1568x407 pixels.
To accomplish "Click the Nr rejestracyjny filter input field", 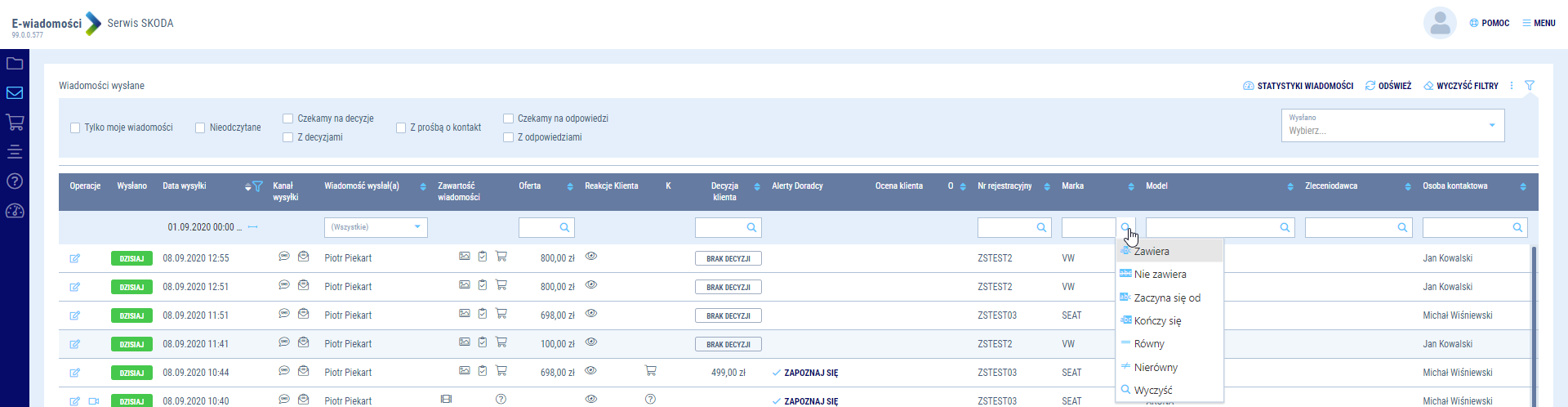I will [1006, 228].
